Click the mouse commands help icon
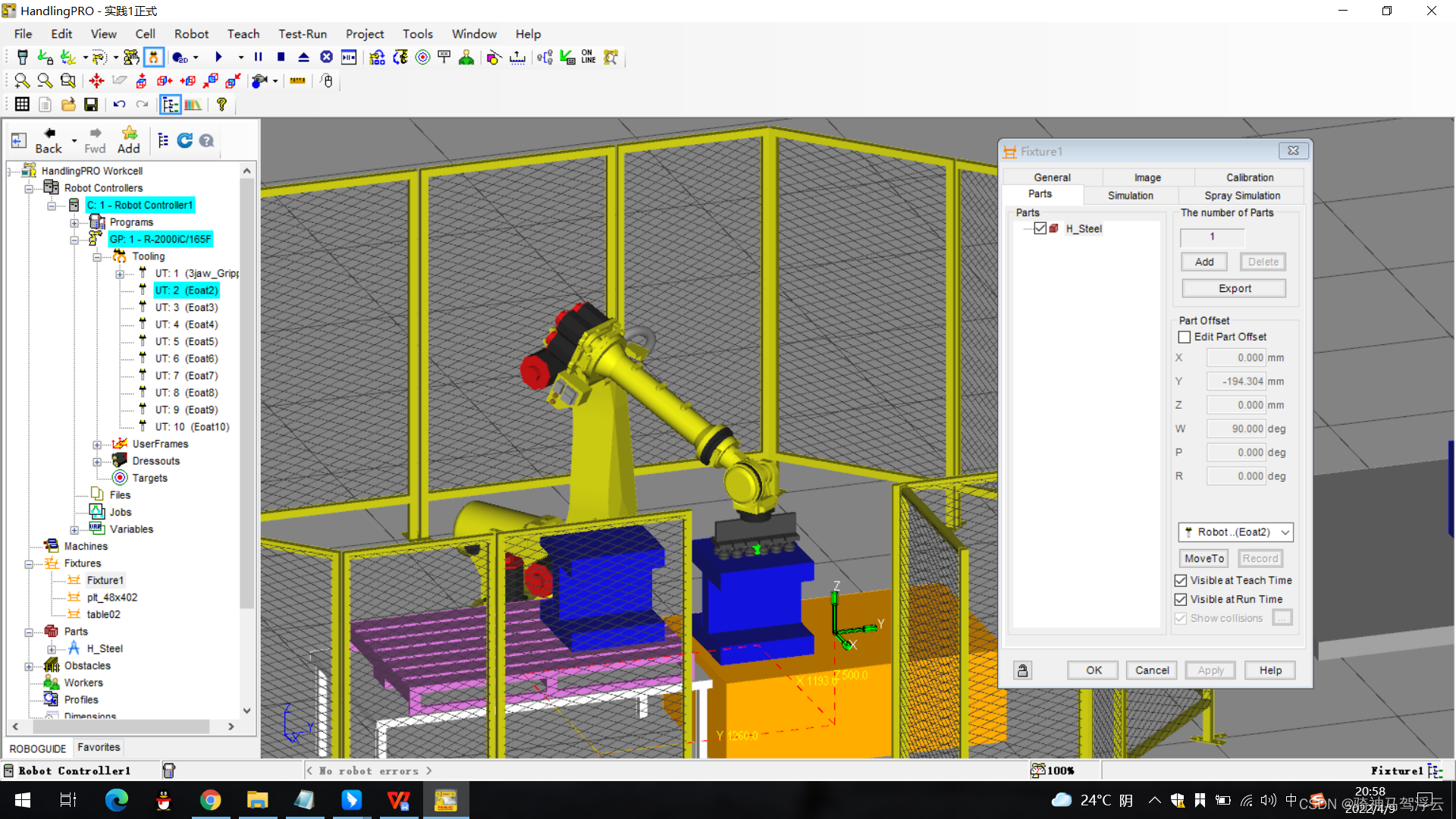The image size is (1456, 819). [327, 81]
